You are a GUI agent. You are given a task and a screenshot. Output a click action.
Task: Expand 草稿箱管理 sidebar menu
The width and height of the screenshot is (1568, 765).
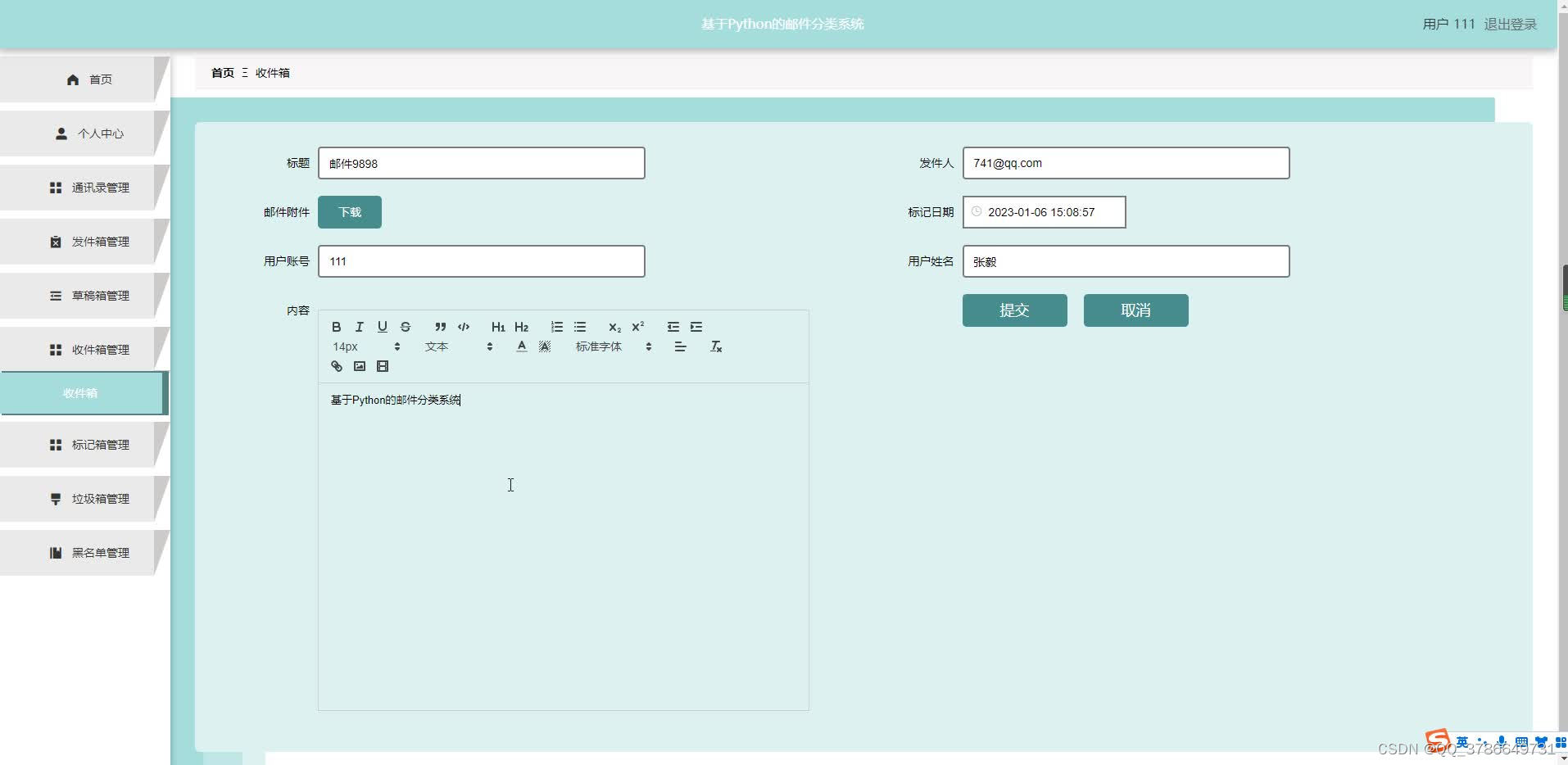click(84, 296)
